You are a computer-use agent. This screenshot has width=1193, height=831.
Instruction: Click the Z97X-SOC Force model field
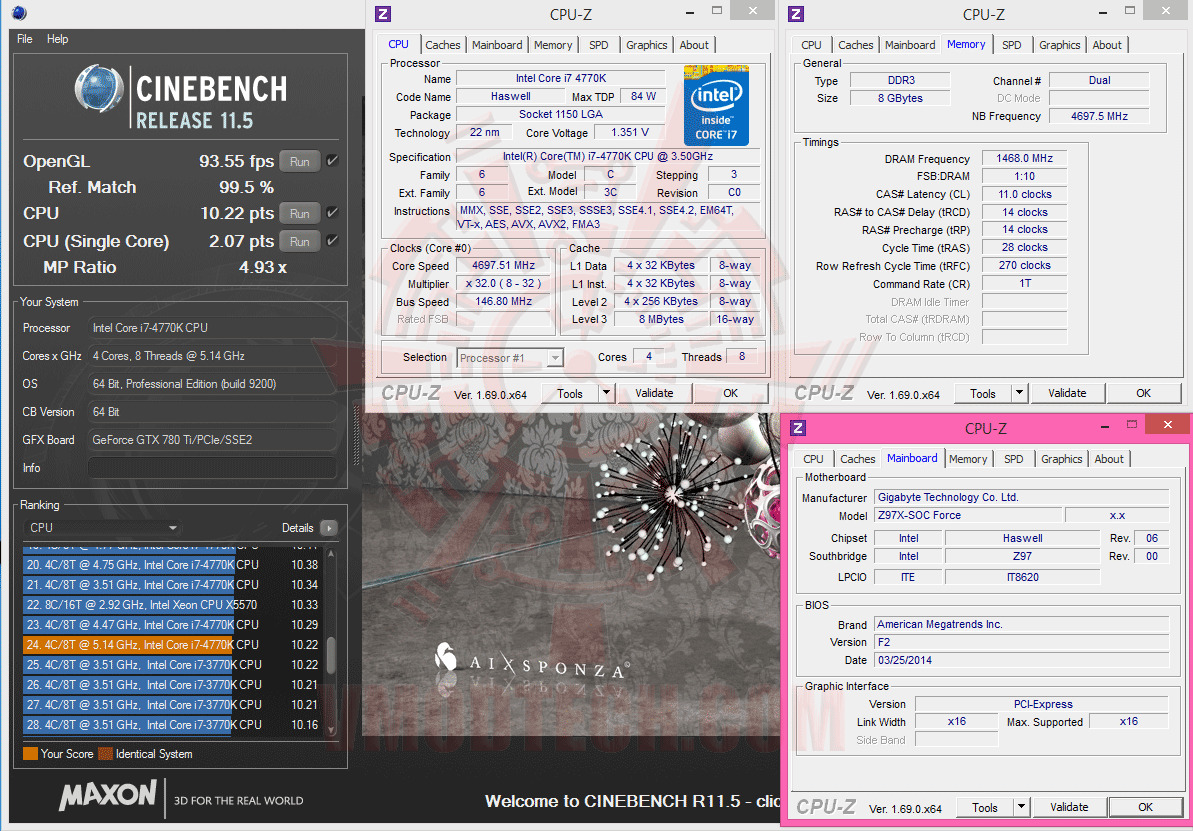(968, 515)
